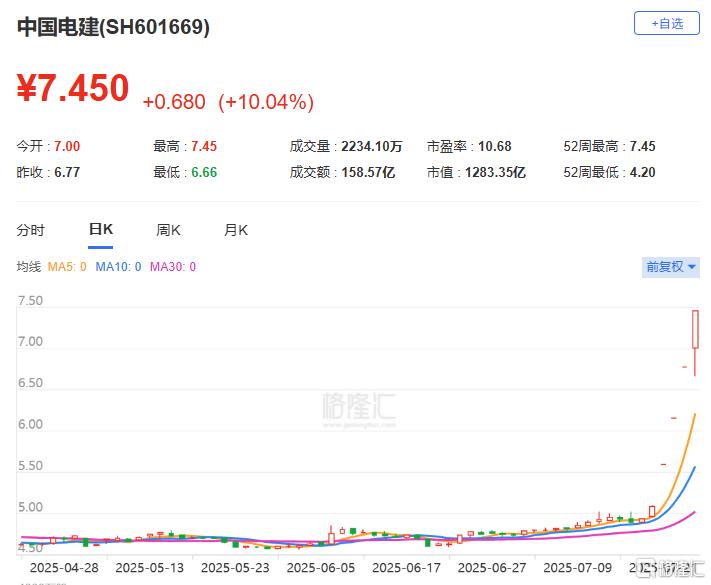Click the 成交额 value 158.57亿
This screenshot has height=585, width=711.
[x=368, y=172]
